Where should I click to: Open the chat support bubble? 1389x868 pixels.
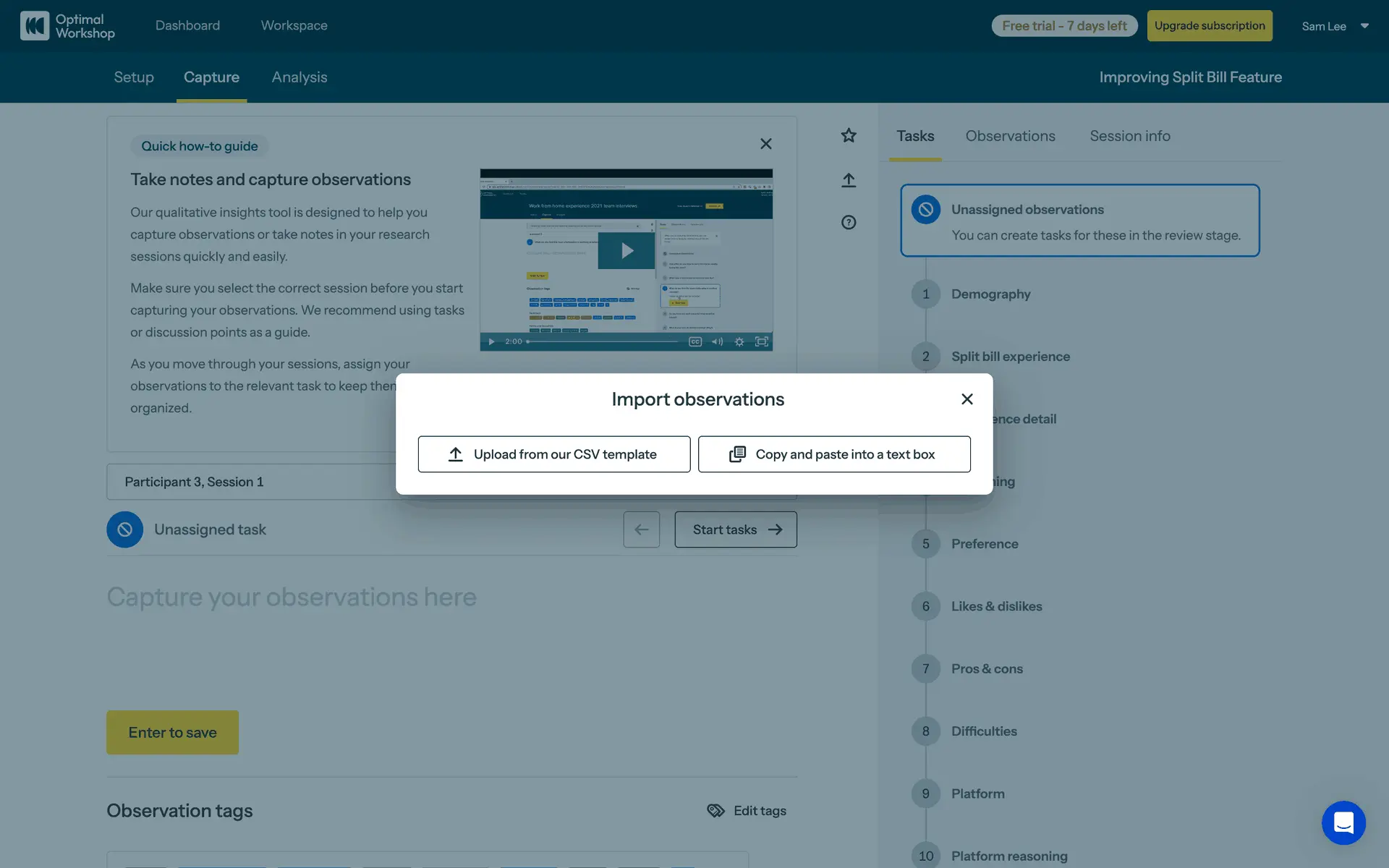point(1343,822)
